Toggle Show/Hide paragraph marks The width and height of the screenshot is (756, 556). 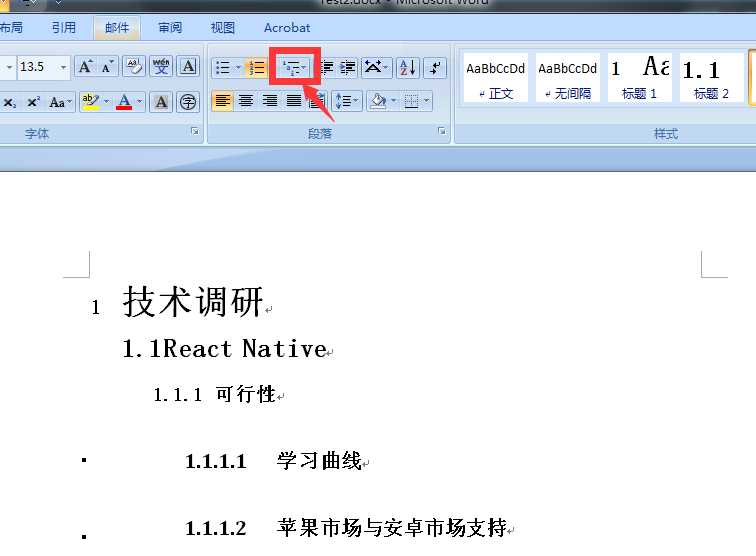tap(435, 68)
